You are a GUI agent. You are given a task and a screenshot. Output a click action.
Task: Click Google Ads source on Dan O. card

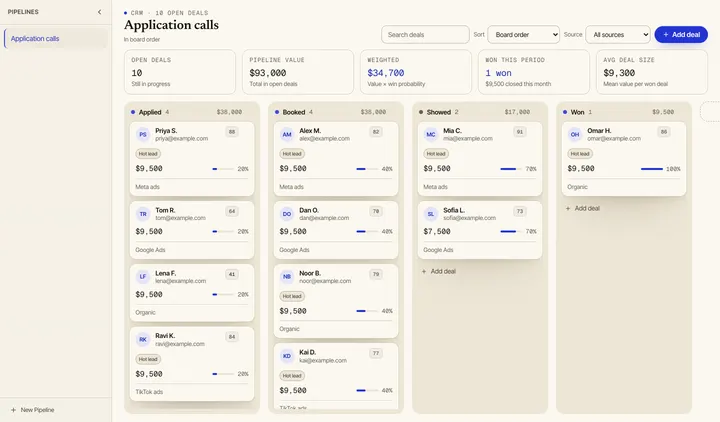point(294,250)
